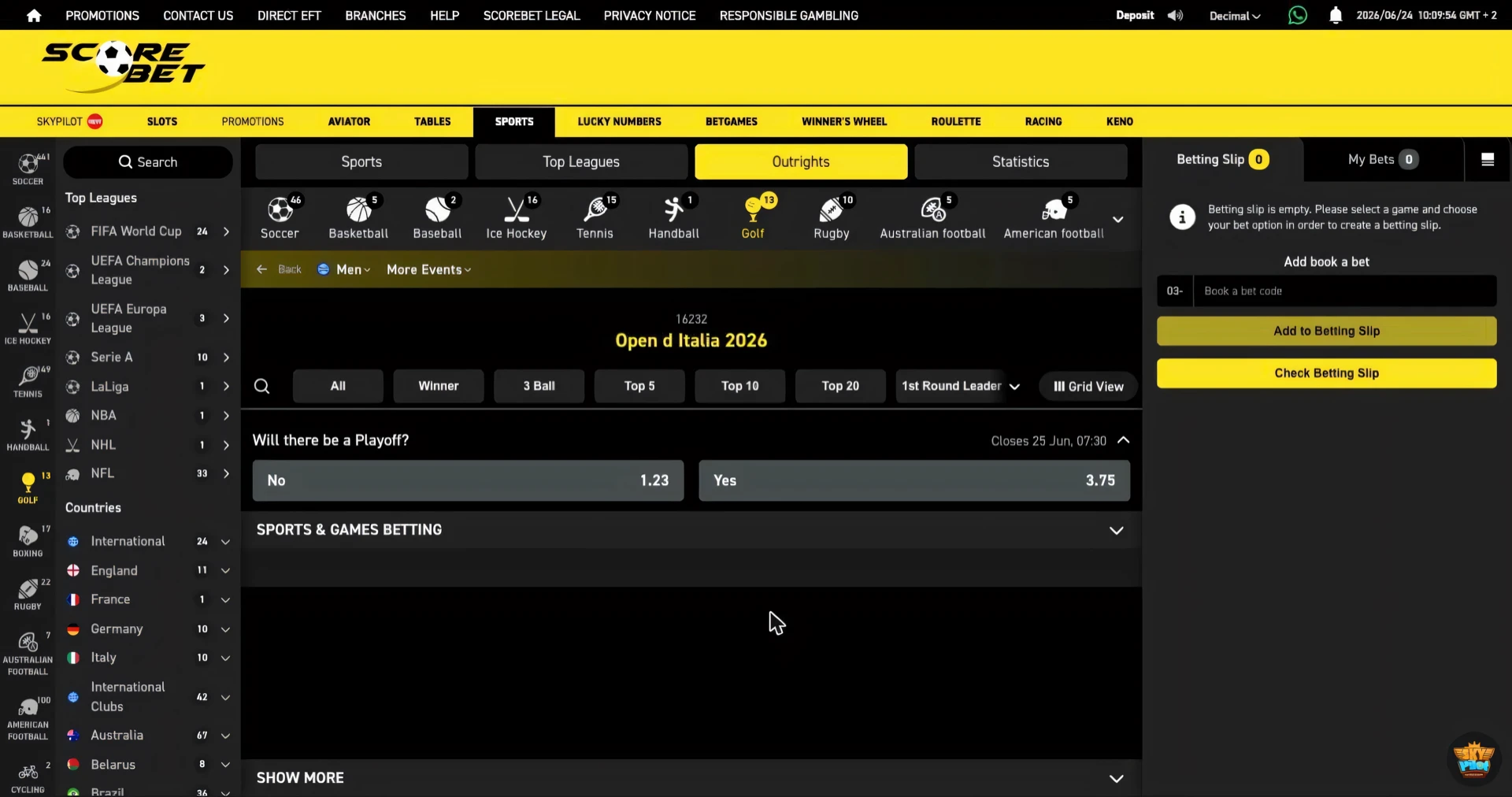Choose Ice Hockey in the outrights sport row
Screen dimensions: 1512x797
(516, 217)
